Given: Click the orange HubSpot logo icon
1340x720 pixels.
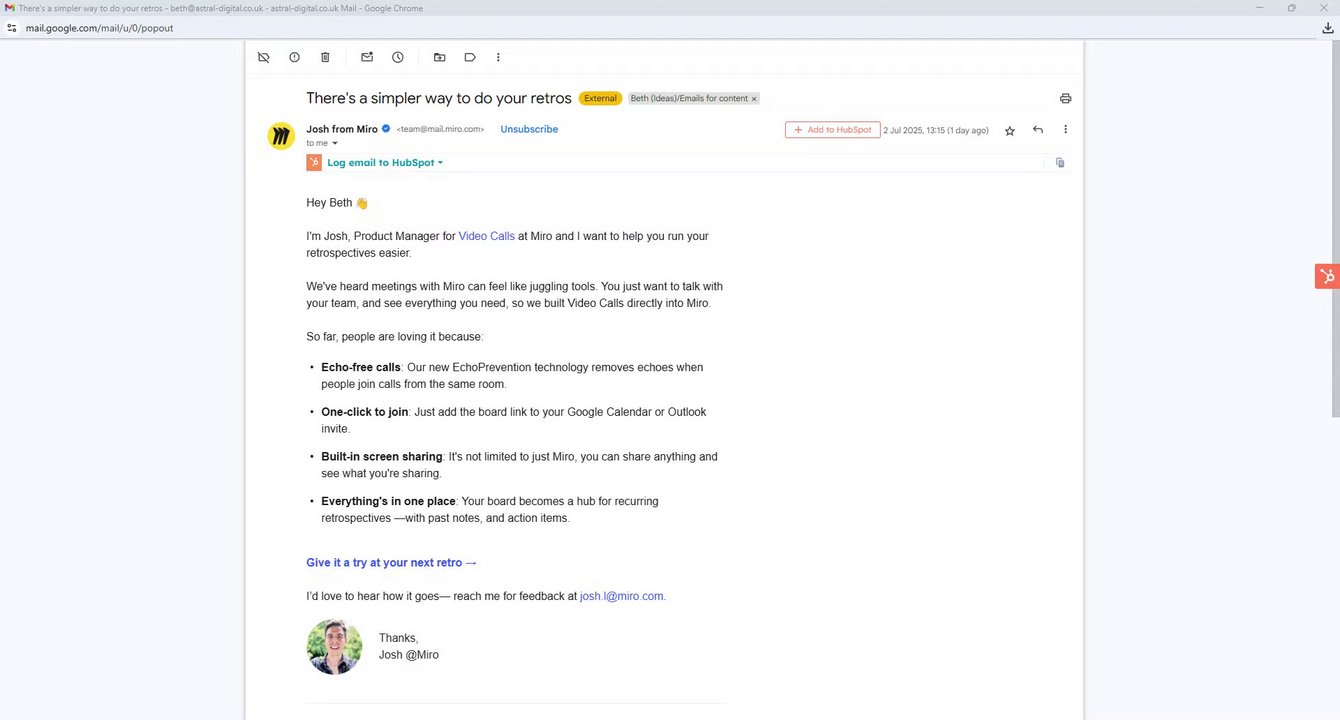Looking at the screenshot, I should coord(314,162).
